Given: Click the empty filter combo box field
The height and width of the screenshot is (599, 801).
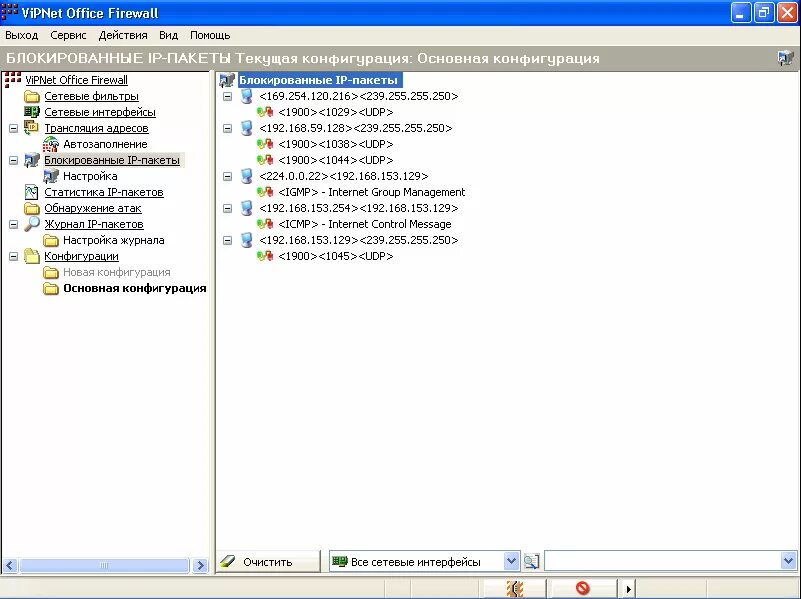Looking at the screenshot, I should tap(662, 561).
